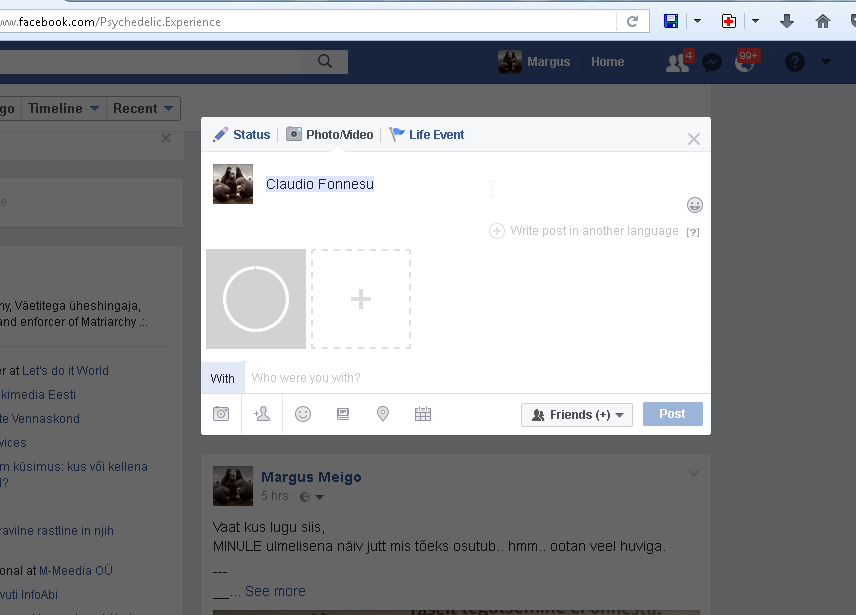Dismiss sidebar box with X
The image size is (856, 615).
point(166,138)
